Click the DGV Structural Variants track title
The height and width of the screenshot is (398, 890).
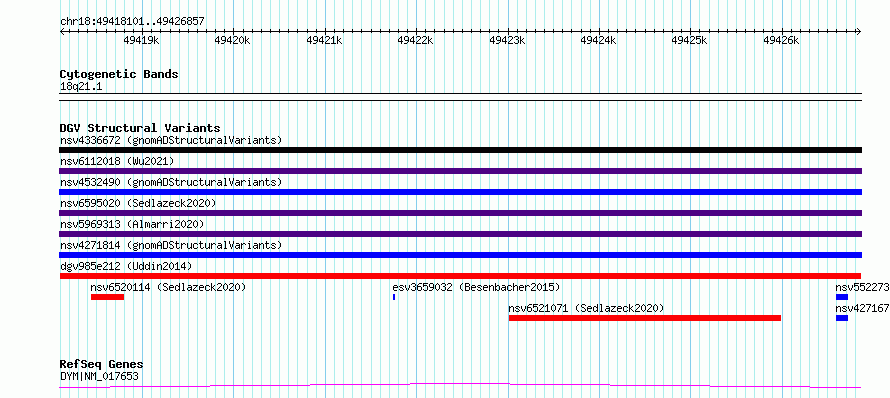pyautogui.click(x=140, y=128)
